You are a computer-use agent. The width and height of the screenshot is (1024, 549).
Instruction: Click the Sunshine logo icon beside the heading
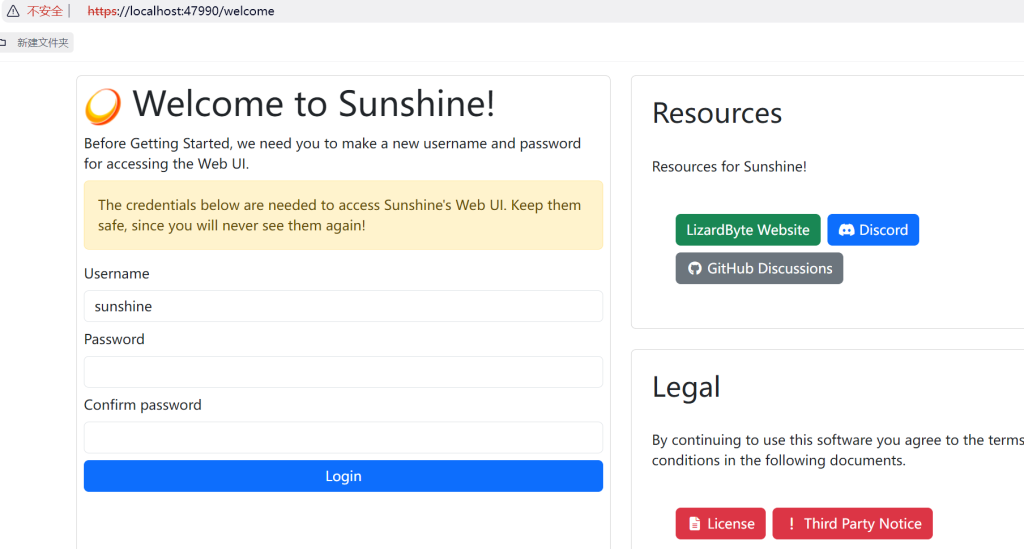coord(103,106)
